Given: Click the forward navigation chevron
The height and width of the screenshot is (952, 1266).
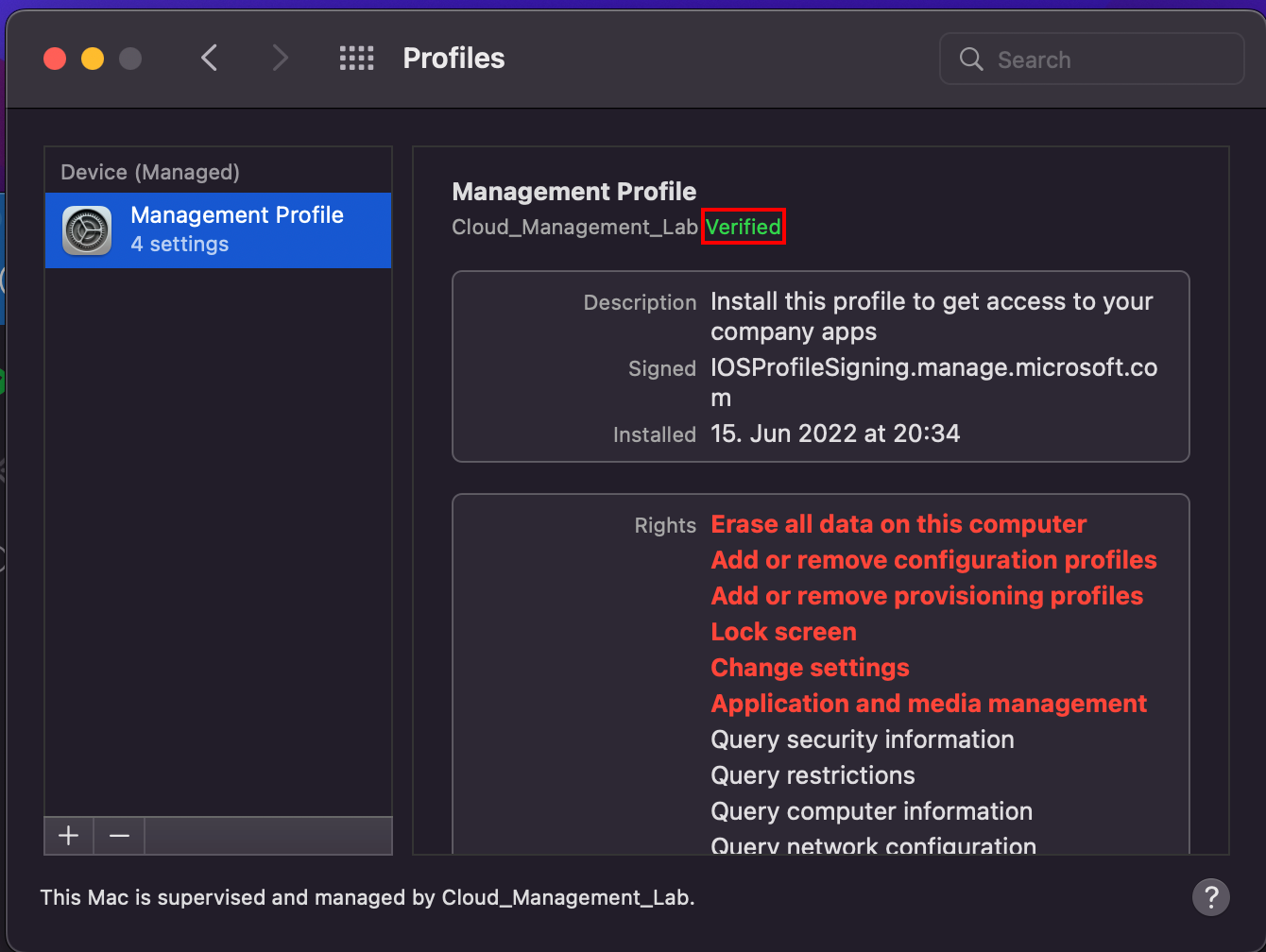Looking at the screenshot, I should (280, 59).
